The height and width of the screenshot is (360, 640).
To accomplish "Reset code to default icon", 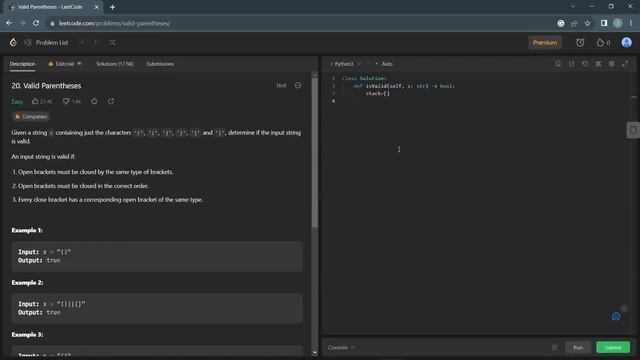I will pyautogui.click(x=585, y=64).
